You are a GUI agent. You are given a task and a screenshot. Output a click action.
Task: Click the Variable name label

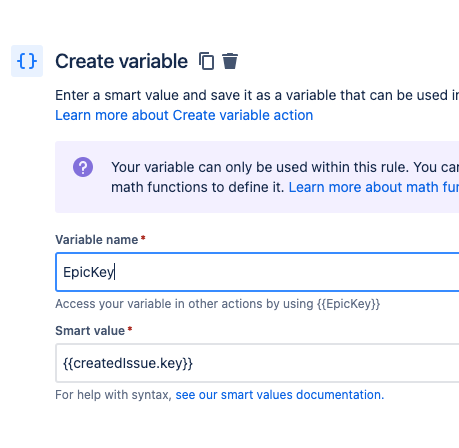coord(97,240)
